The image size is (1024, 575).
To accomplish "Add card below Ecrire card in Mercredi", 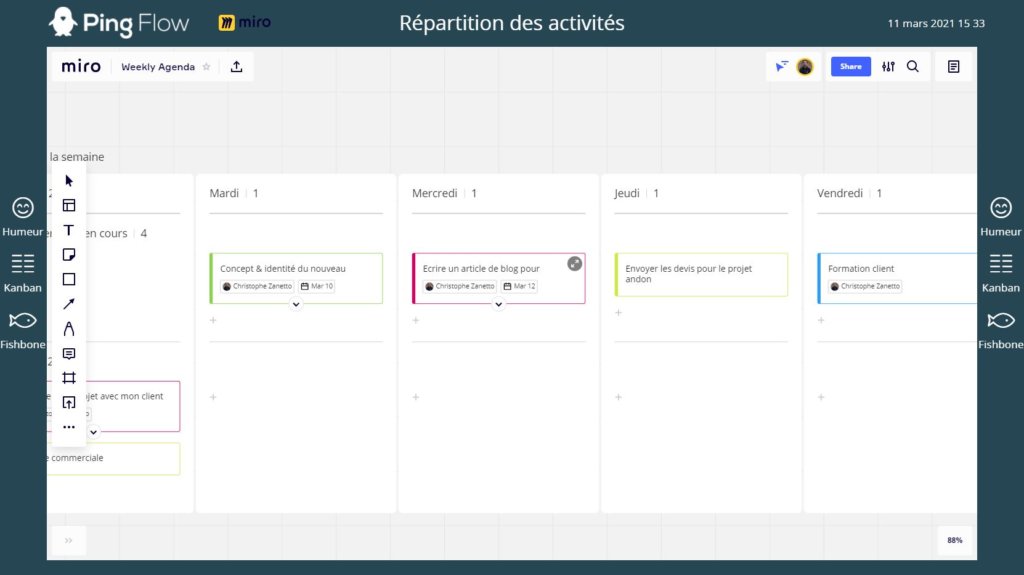I will 415,320.
